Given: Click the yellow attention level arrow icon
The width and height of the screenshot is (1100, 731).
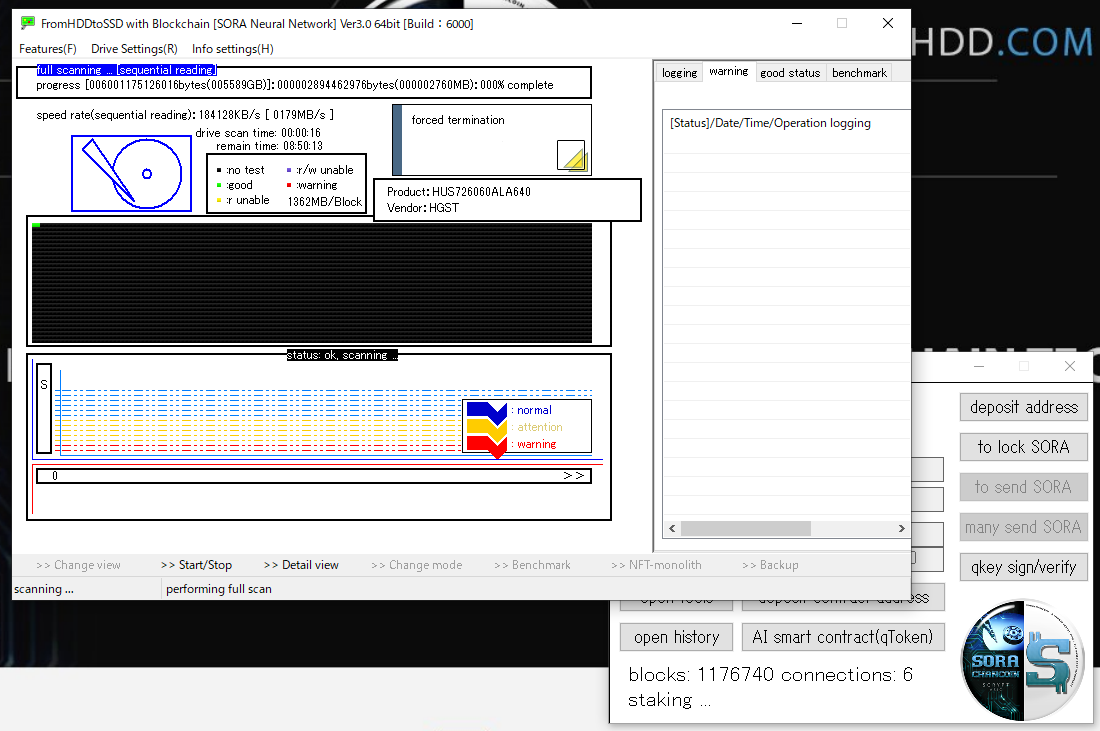Looking at the screenshot, I should 487,427.
